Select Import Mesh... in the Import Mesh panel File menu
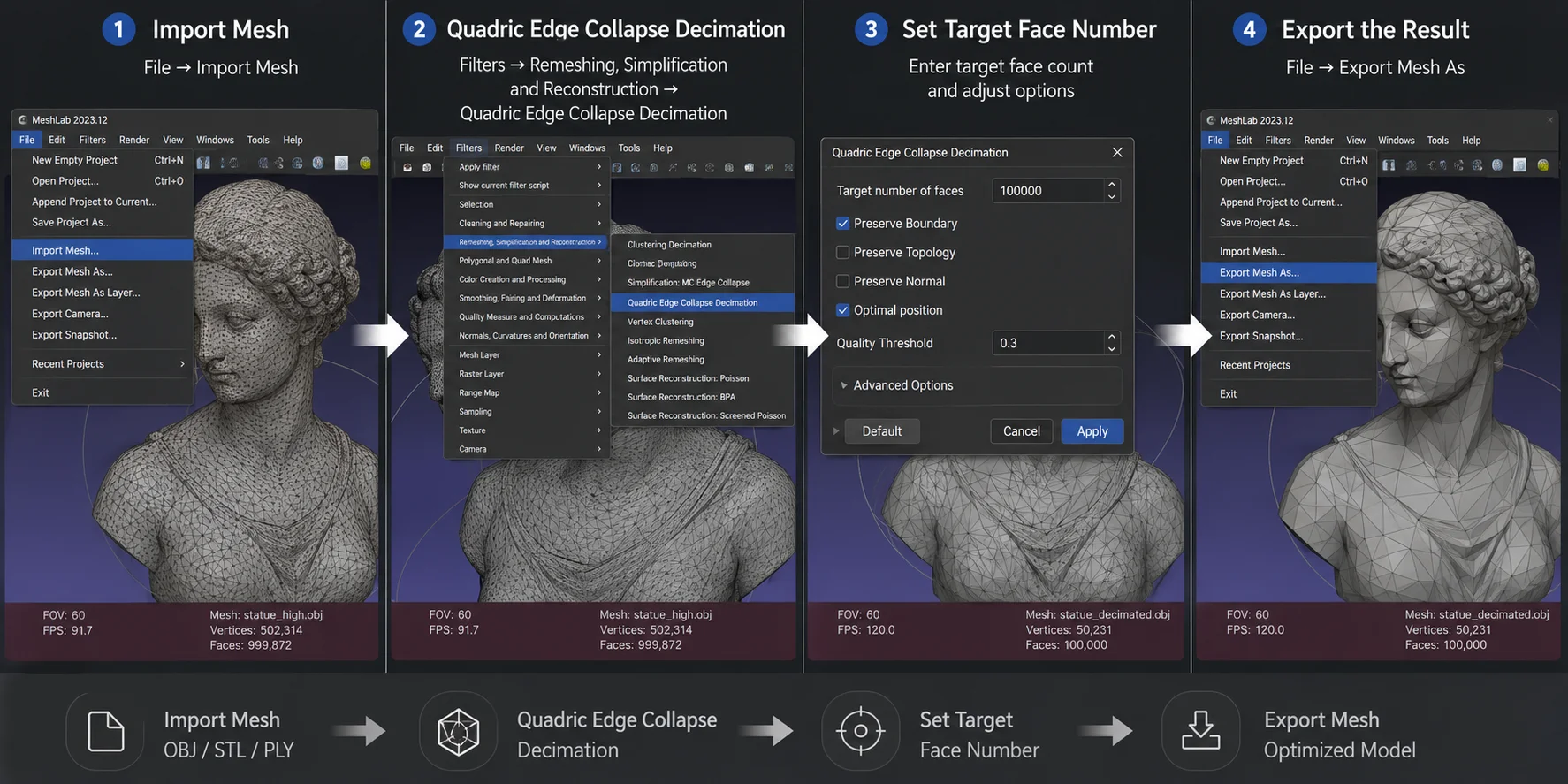This screenshot has width=1568, height=784. coord(103,250)
